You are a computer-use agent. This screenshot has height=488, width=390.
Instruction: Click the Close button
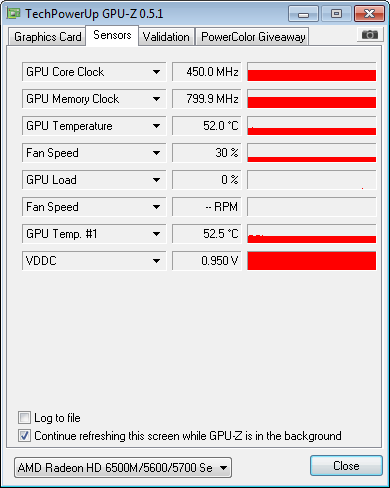(346, 466)
